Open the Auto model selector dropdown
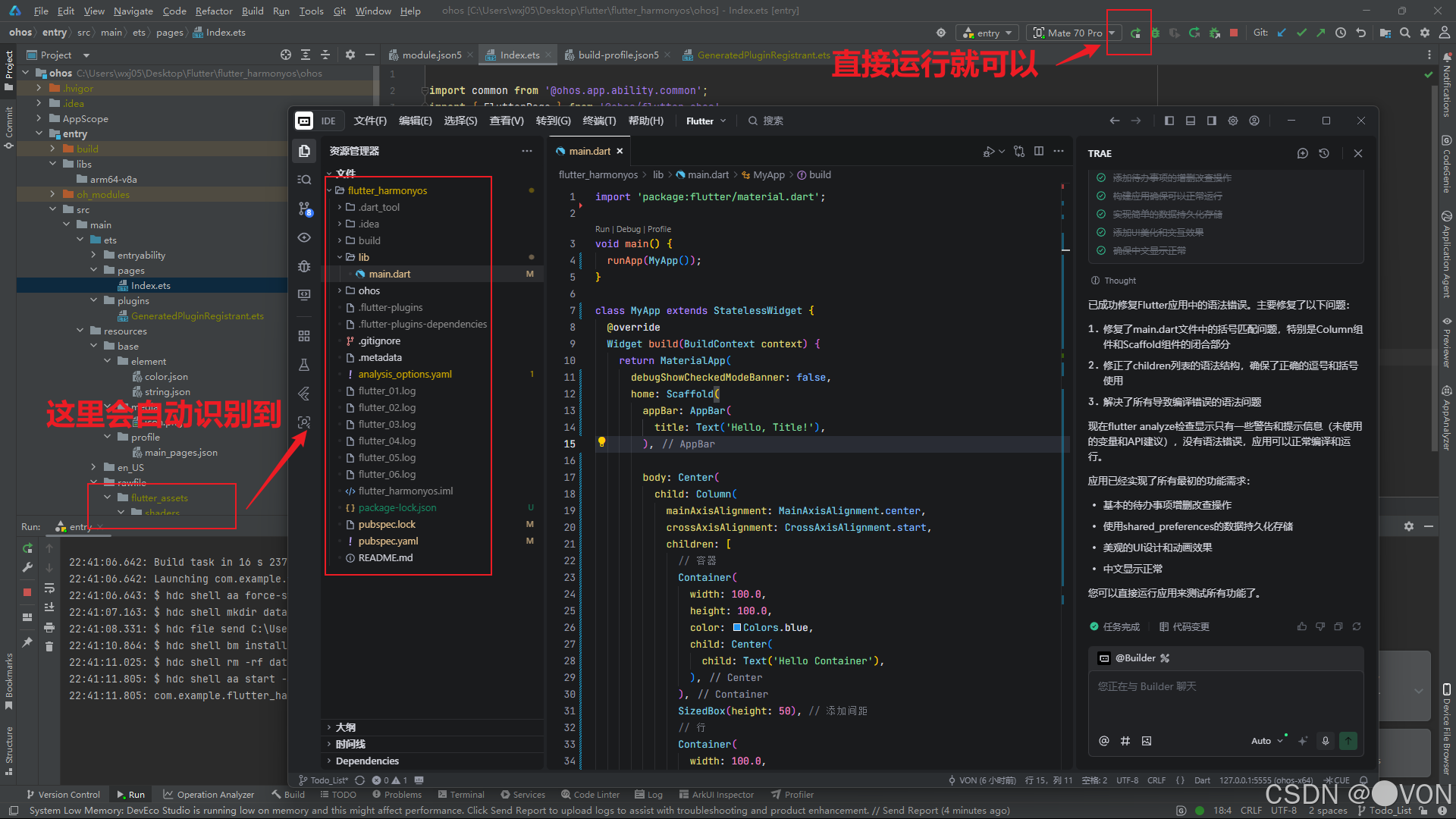 coord(1266,741)
